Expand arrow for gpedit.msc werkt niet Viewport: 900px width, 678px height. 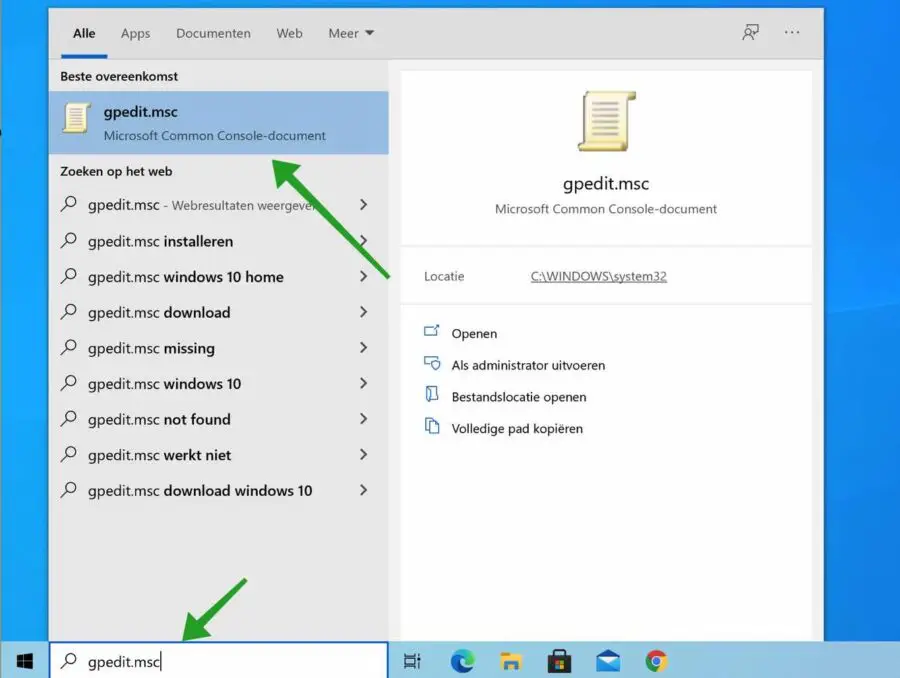[x=363, y=454]
